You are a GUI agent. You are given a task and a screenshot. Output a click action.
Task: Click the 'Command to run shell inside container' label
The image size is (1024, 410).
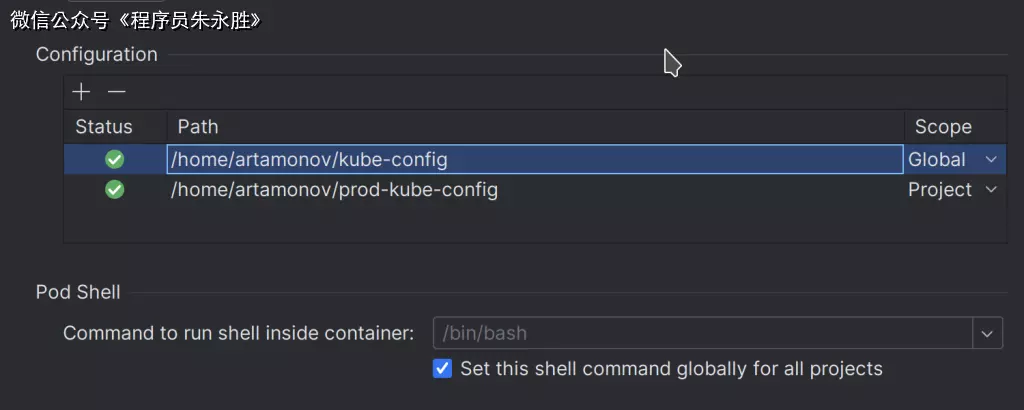(238, 333)
